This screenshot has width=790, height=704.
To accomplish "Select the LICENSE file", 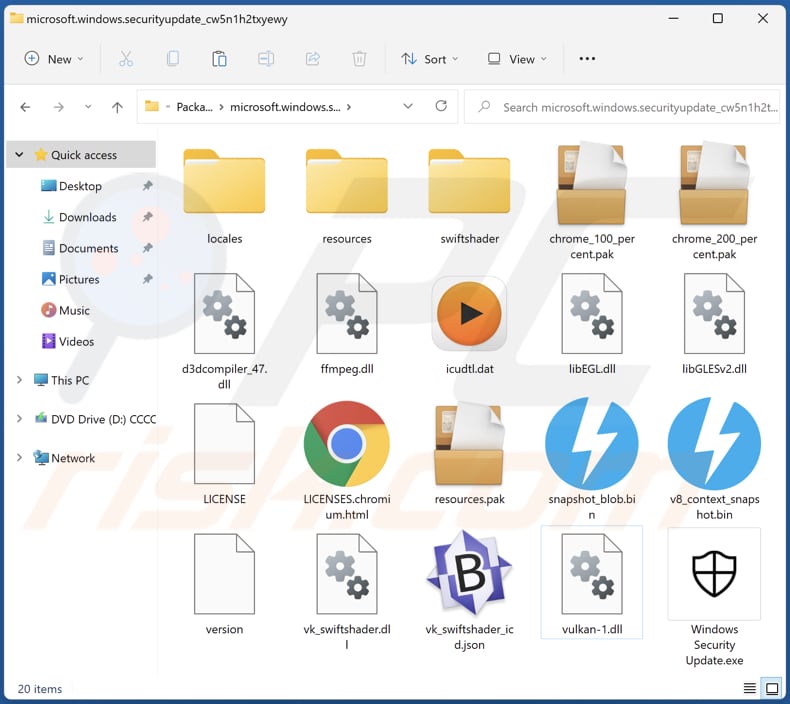I will pos(224,454).
